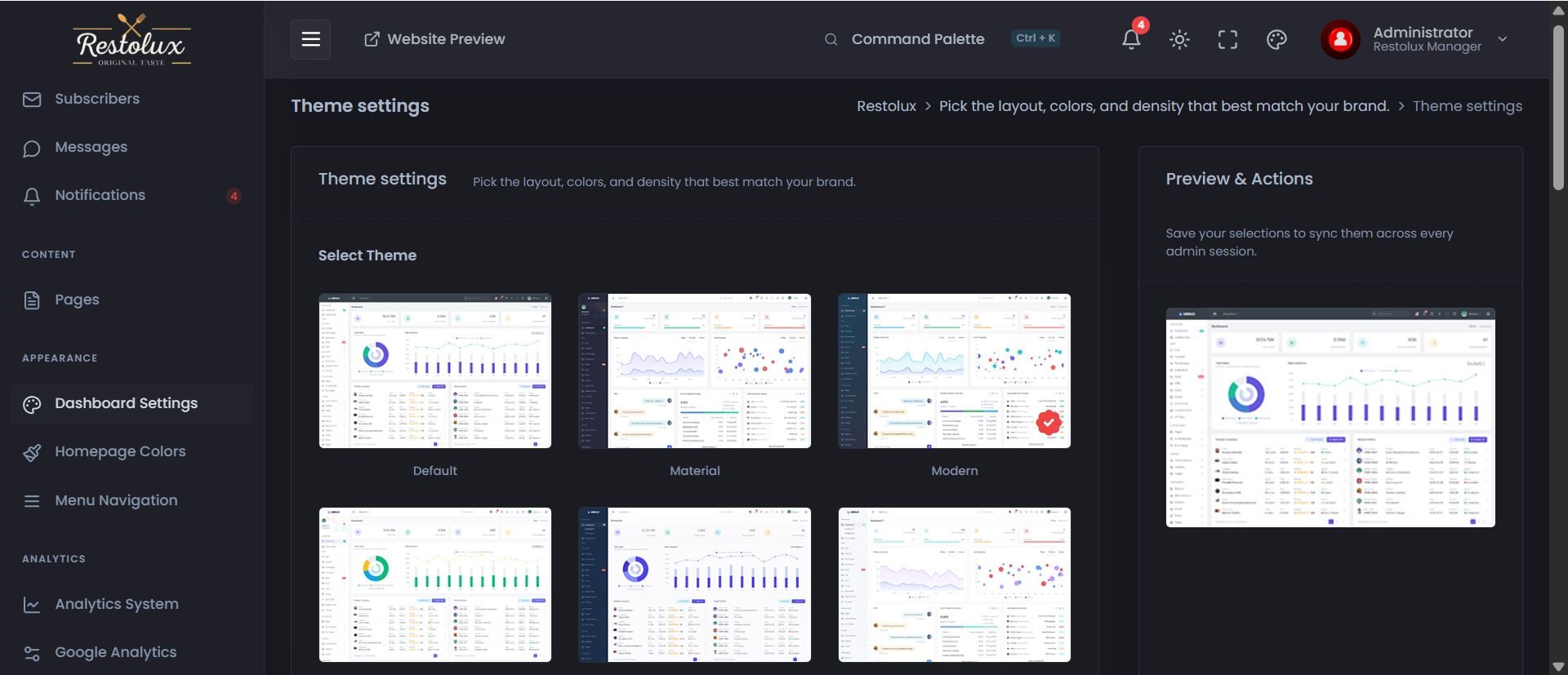Open Website Preview link
1568x675 pixels.
pos(434,39)
